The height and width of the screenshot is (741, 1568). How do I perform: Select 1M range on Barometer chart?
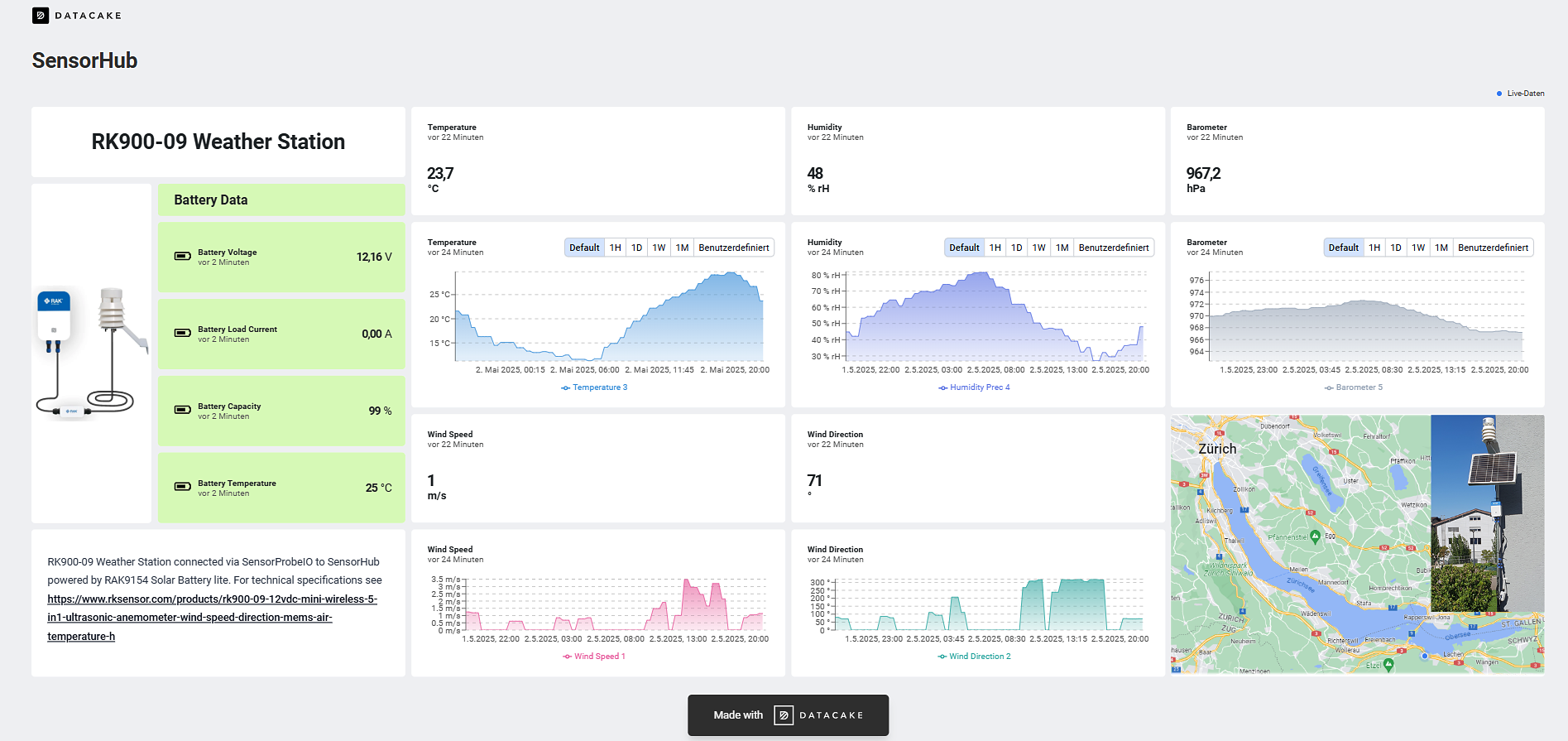point(1441,248)
